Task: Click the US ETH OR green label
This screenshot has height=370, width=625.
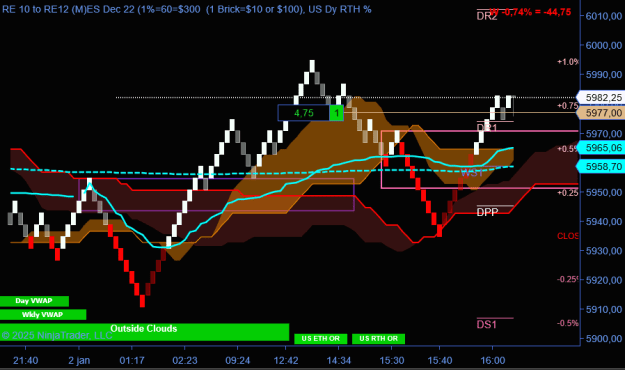Action: 320,339
